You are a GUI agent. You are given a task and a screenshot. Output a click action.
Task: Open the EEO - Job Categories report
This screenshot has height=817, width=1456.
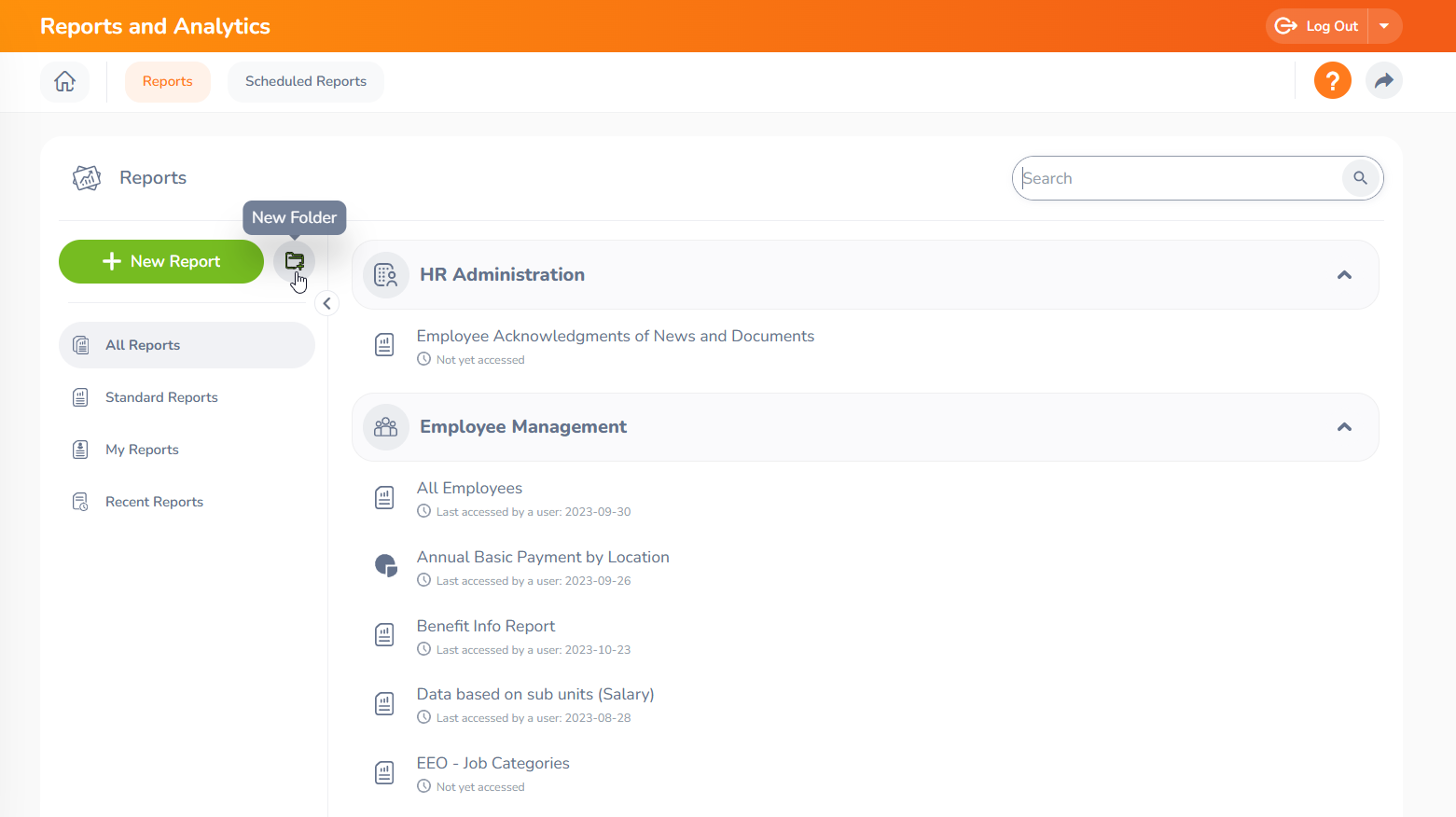coord(493,763)
